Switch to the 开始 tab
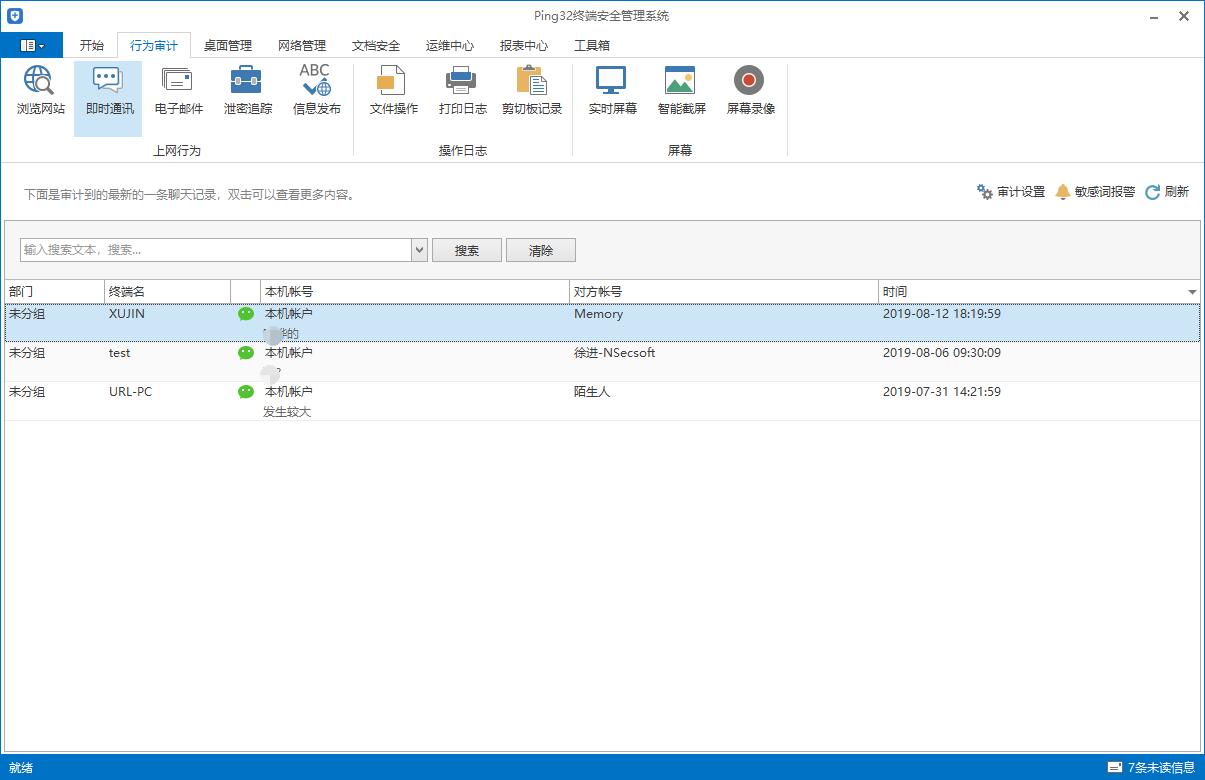Viewport: 1205px width, 780px height. 92,46
